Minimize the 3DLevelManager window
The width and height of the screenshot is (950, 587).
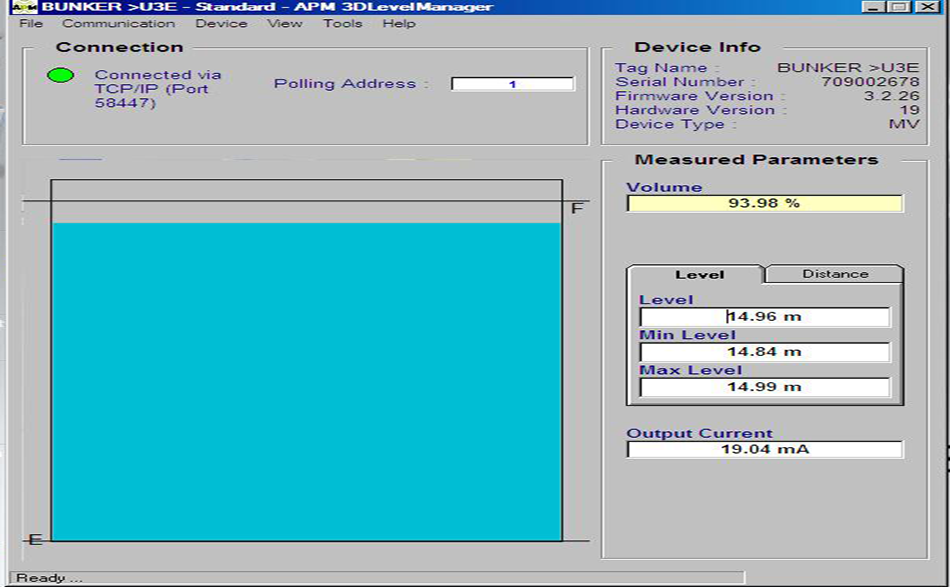coord(872,7)
